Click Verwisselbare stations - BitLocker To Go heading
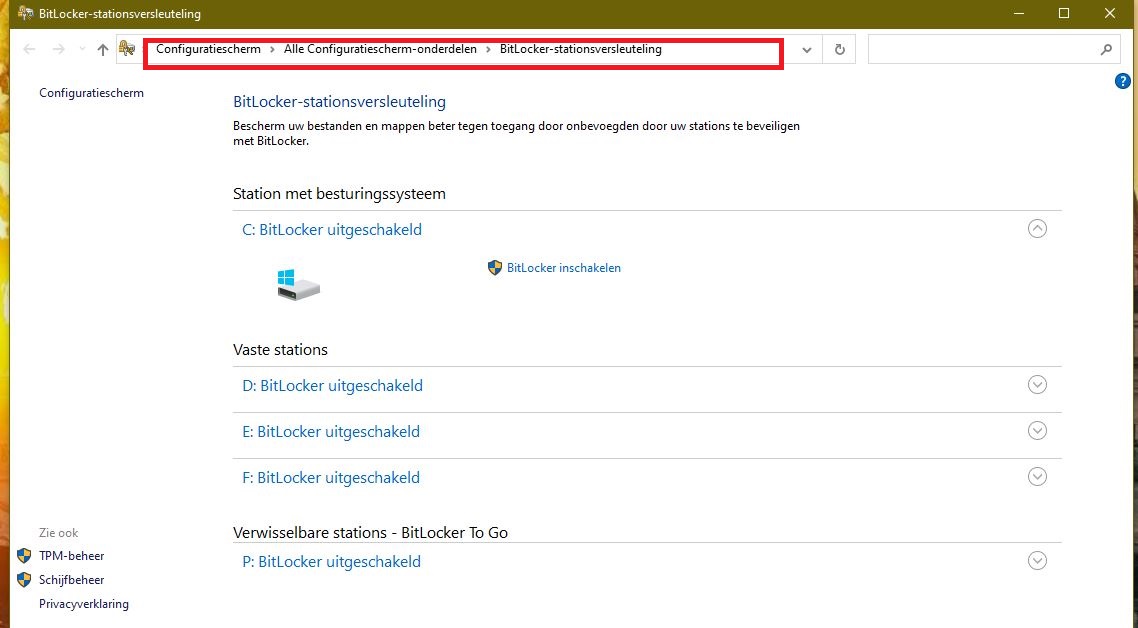The width and height of the screenshot is (1138, 628). point(370,533)
